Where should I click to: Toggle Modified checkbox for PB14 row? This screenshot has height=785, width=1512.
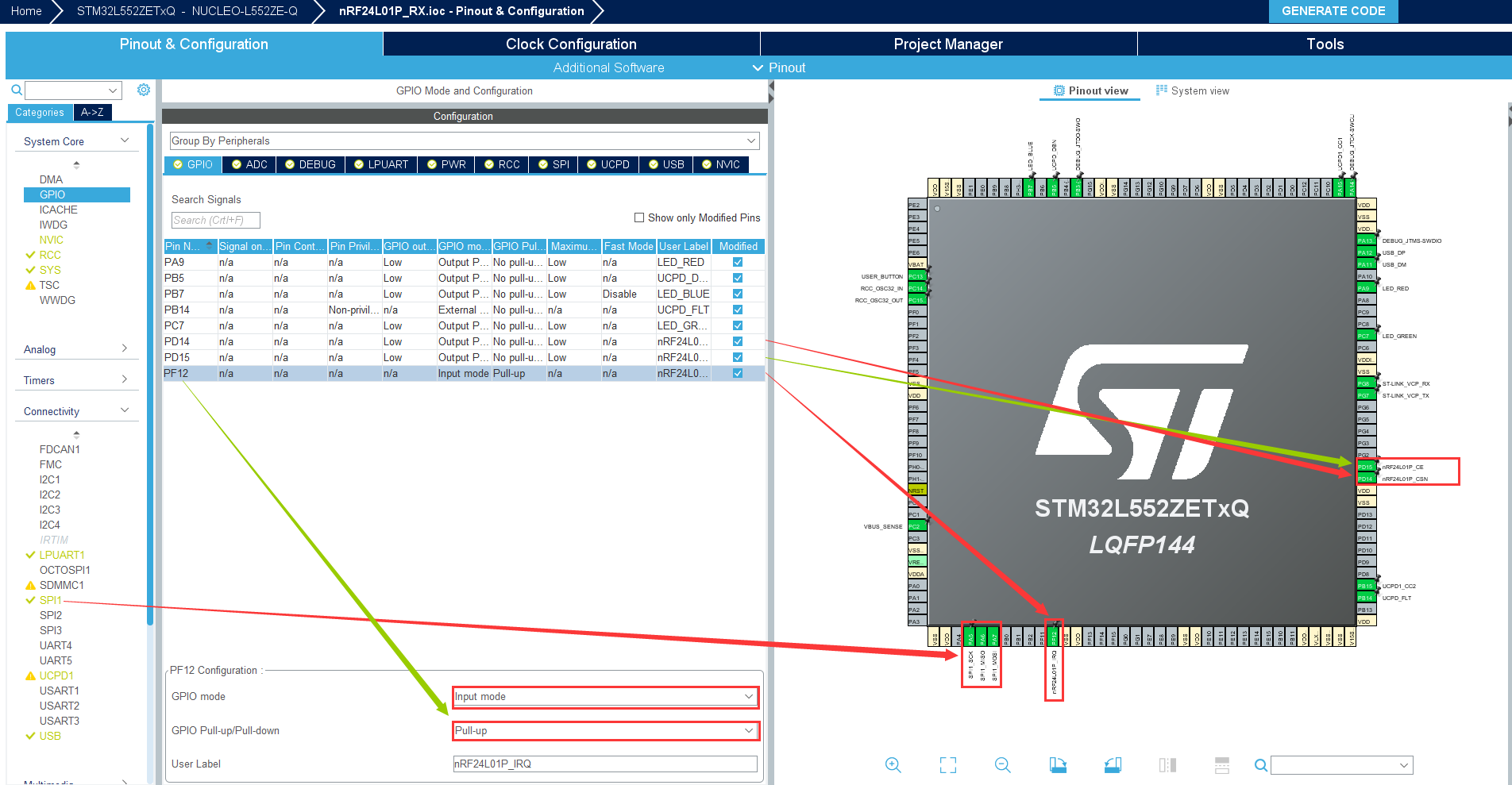pos(738,310)
